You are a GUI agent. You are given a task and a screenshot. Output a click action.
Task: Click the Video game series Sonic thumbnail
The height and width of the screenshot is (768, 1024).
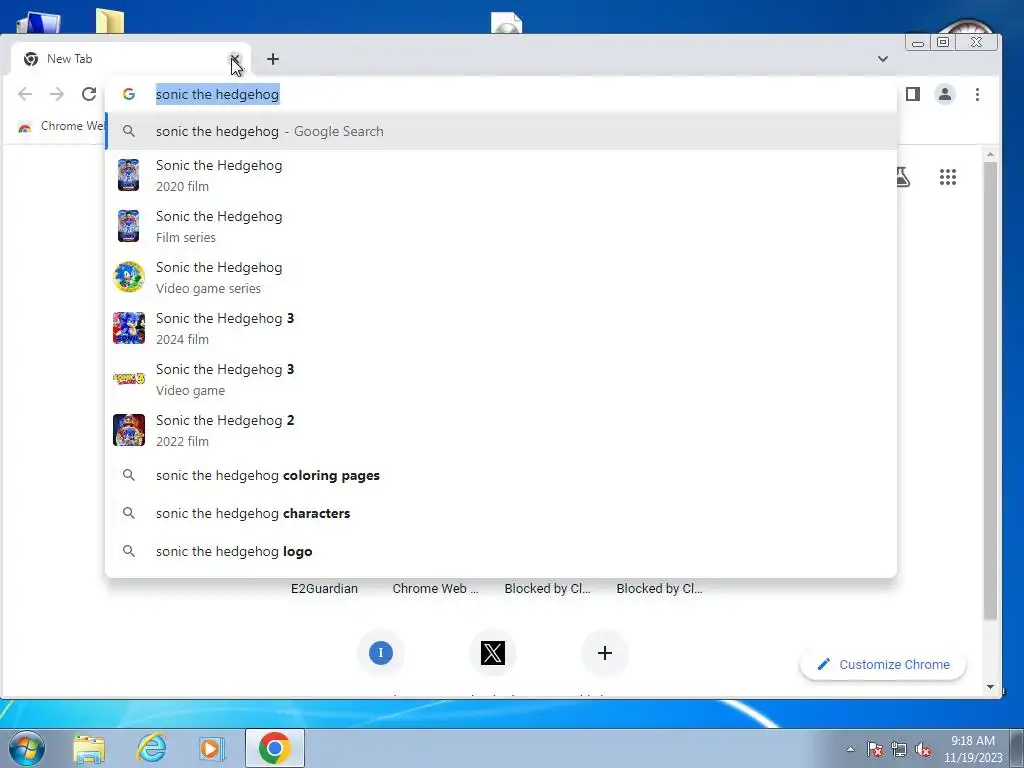(129, 277)
